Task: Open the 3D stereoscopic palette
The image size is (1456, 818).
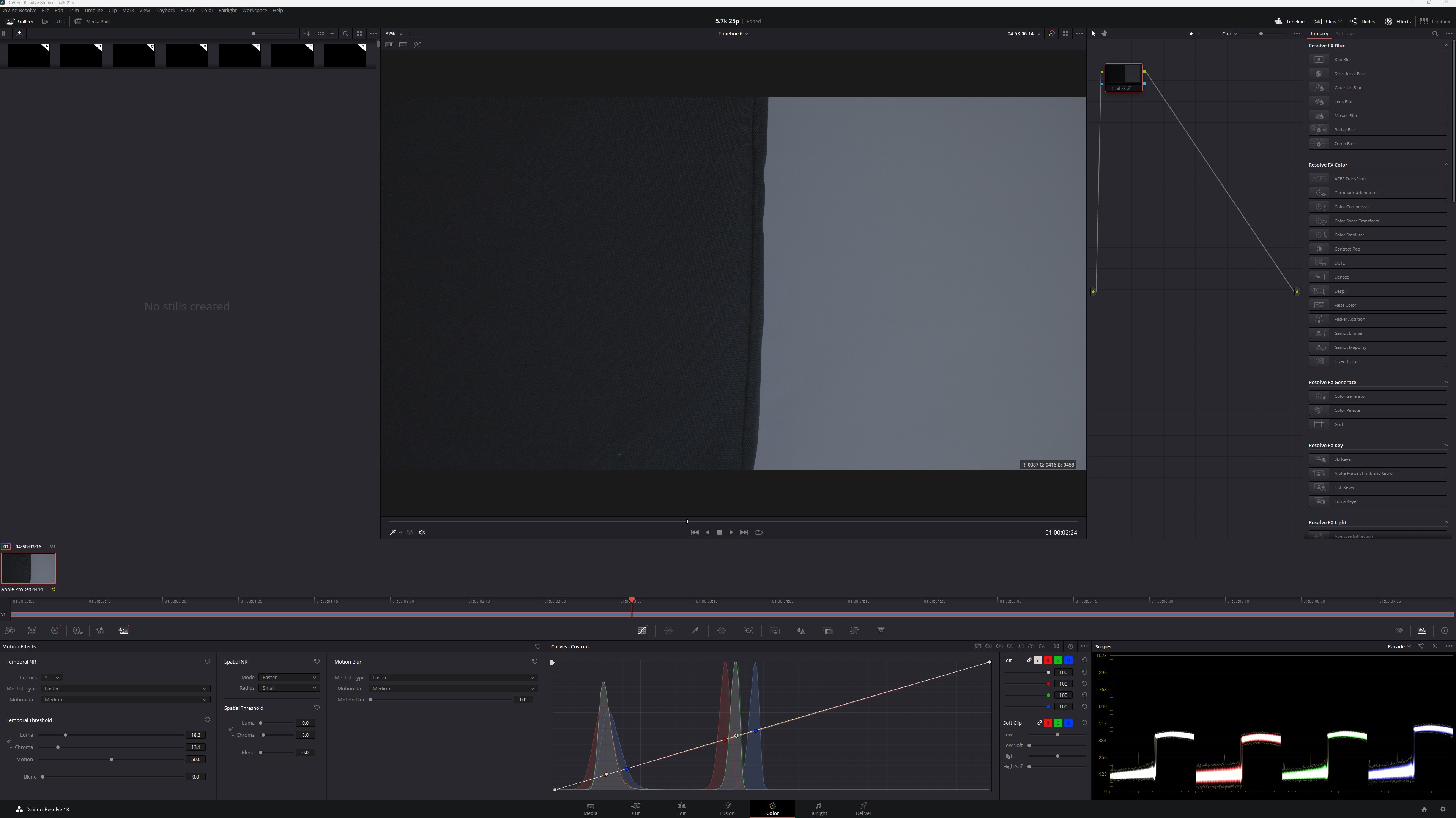Action: [881, 630]
